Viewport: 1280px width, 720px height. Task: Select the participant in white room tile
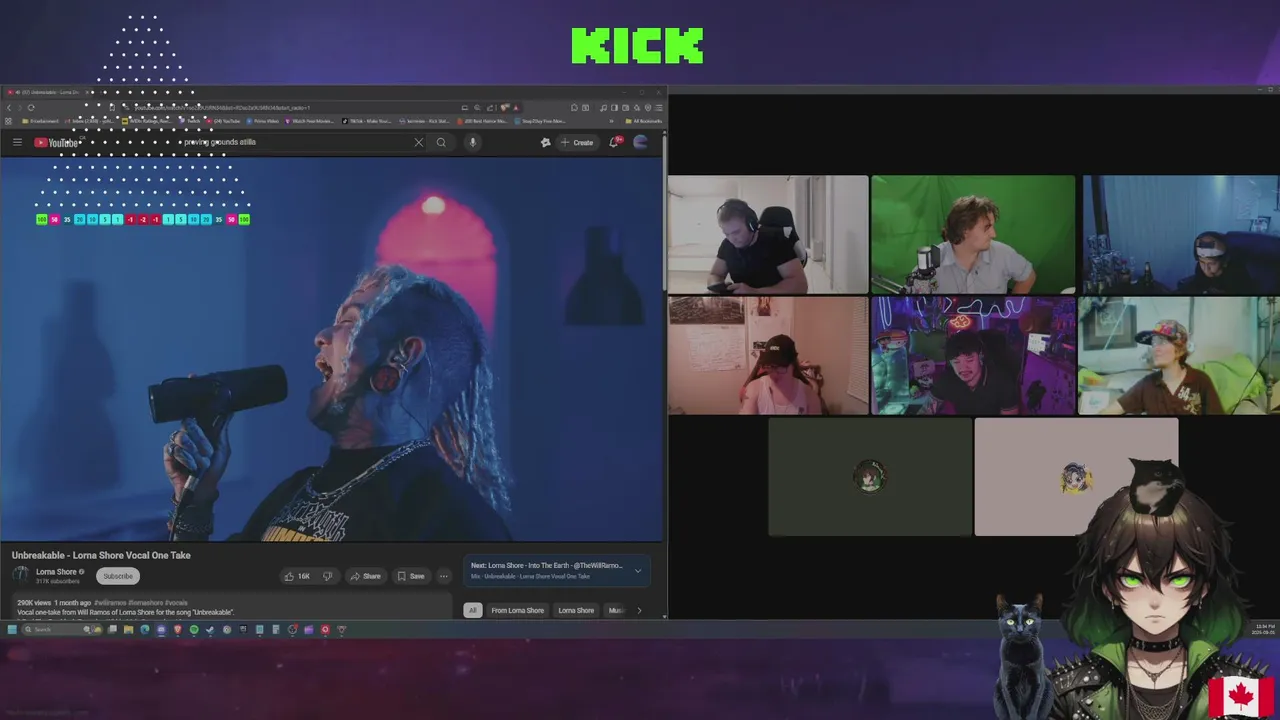[x=768, y=234]
